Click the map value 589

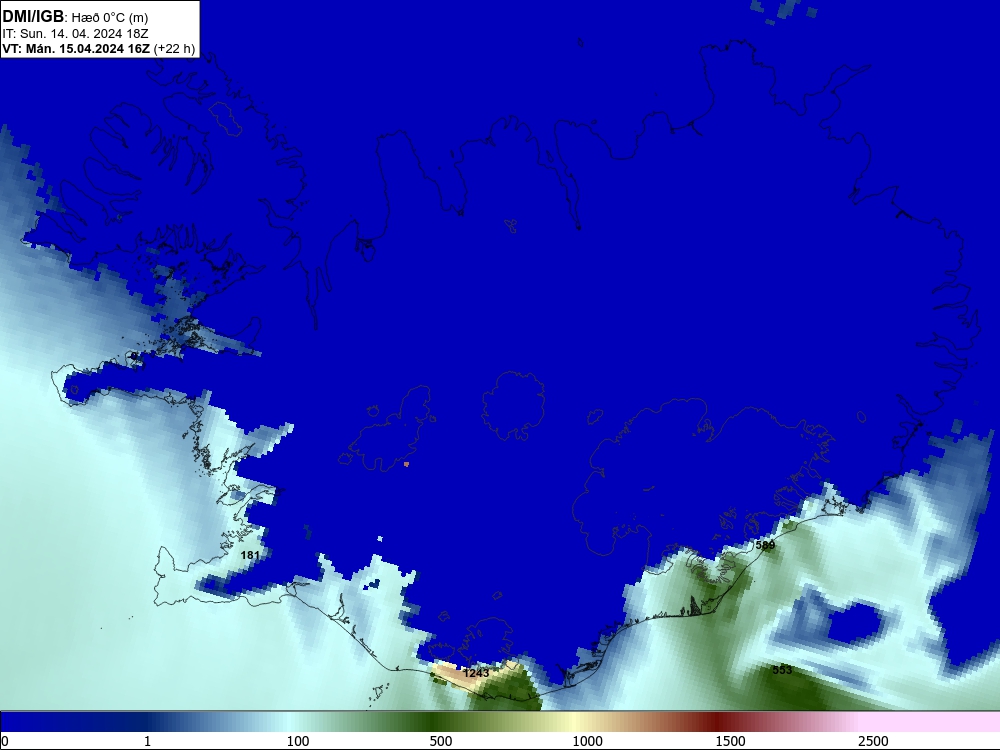(765, 545)
